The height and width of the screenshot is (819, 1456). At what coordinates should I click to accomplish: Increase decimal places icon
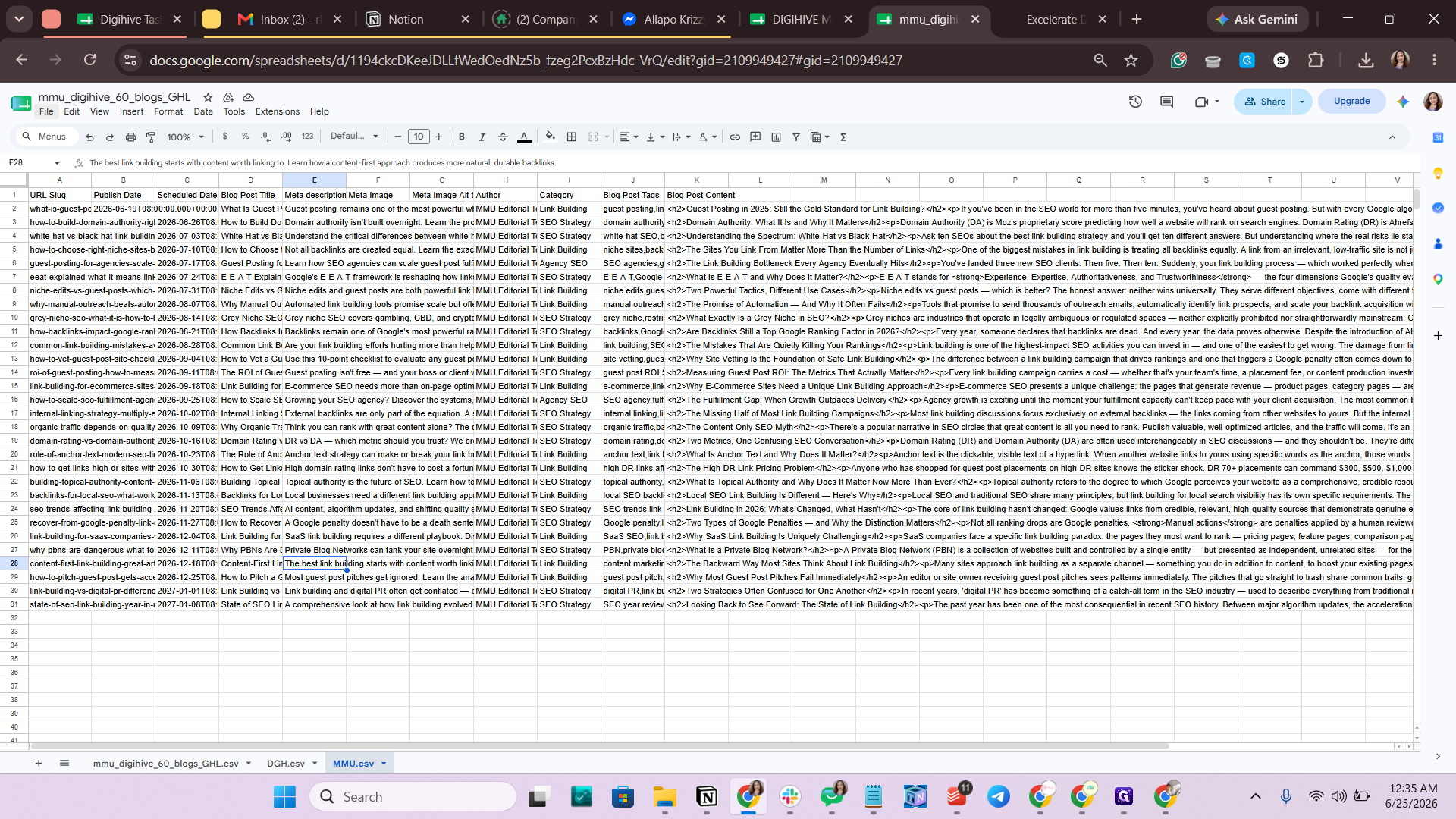pos(286,136)
